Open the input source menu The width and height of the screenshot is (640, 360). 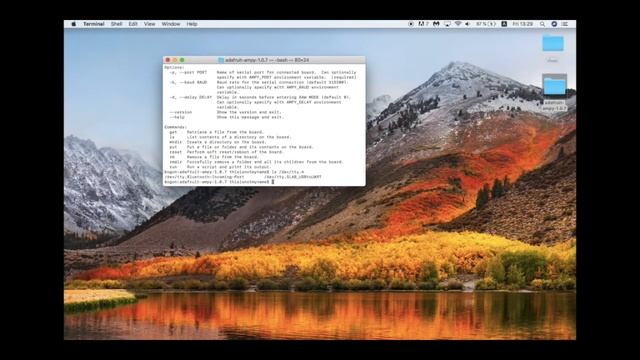(x=504, y=24)
